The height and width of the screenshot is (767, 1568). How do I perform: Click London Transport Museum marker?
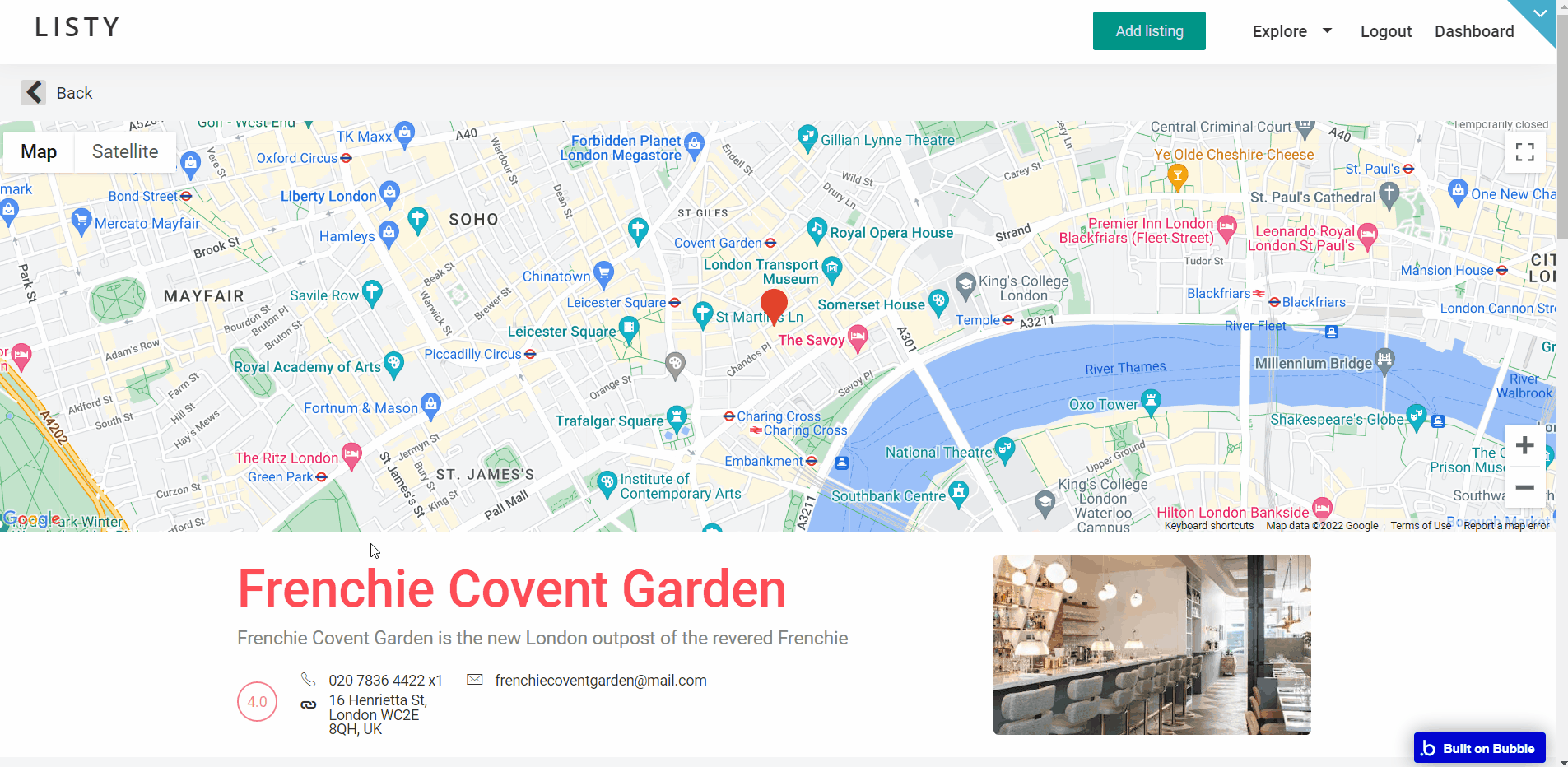click(832, 267)
